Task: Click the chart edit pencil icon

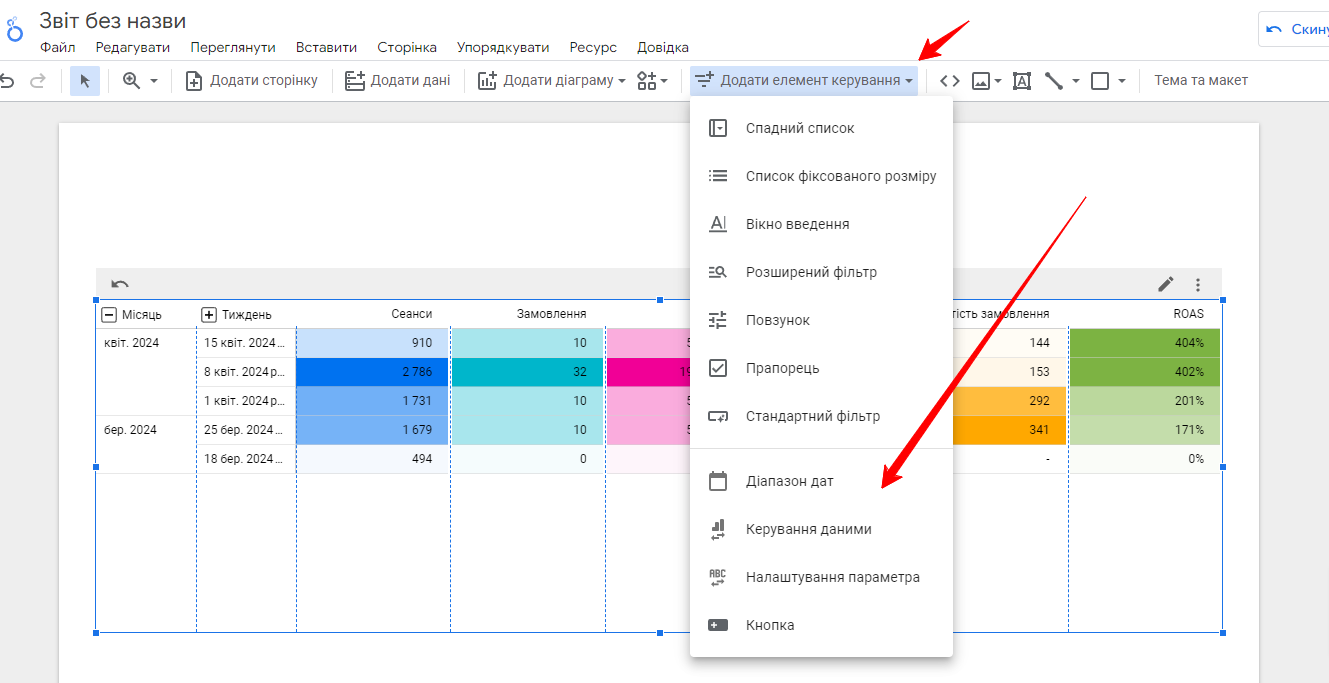Action: 1166,284
